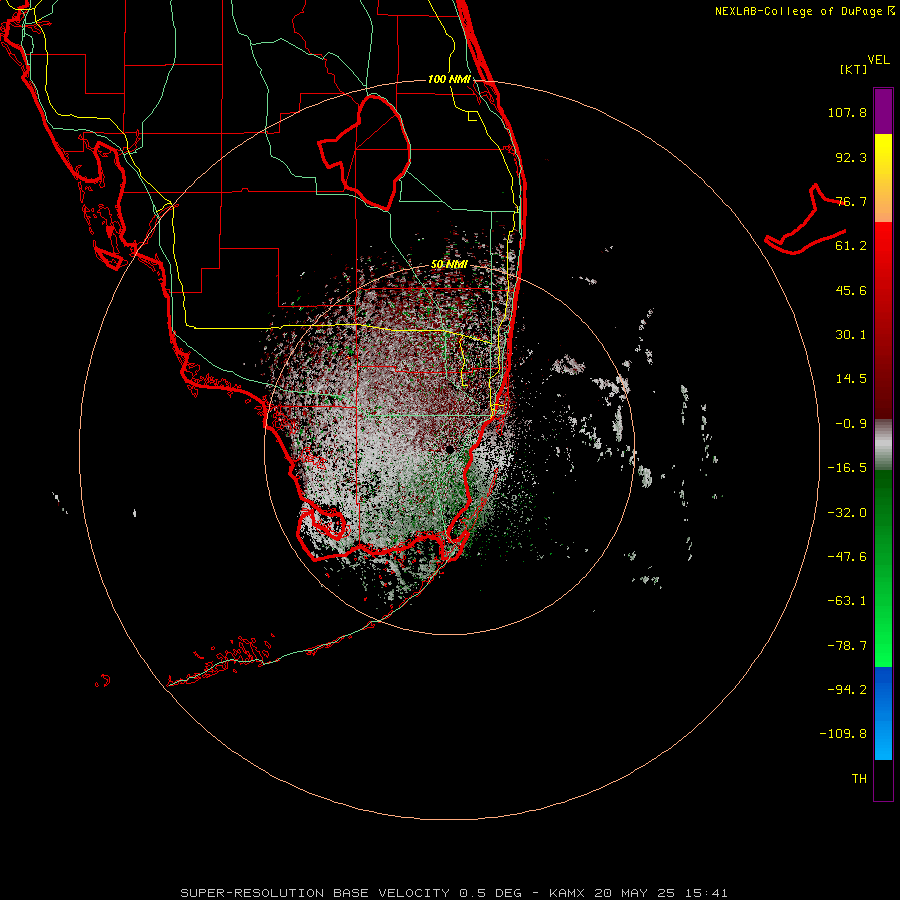
Task: Select the -63.1 scale value
Action: [847, 601]
